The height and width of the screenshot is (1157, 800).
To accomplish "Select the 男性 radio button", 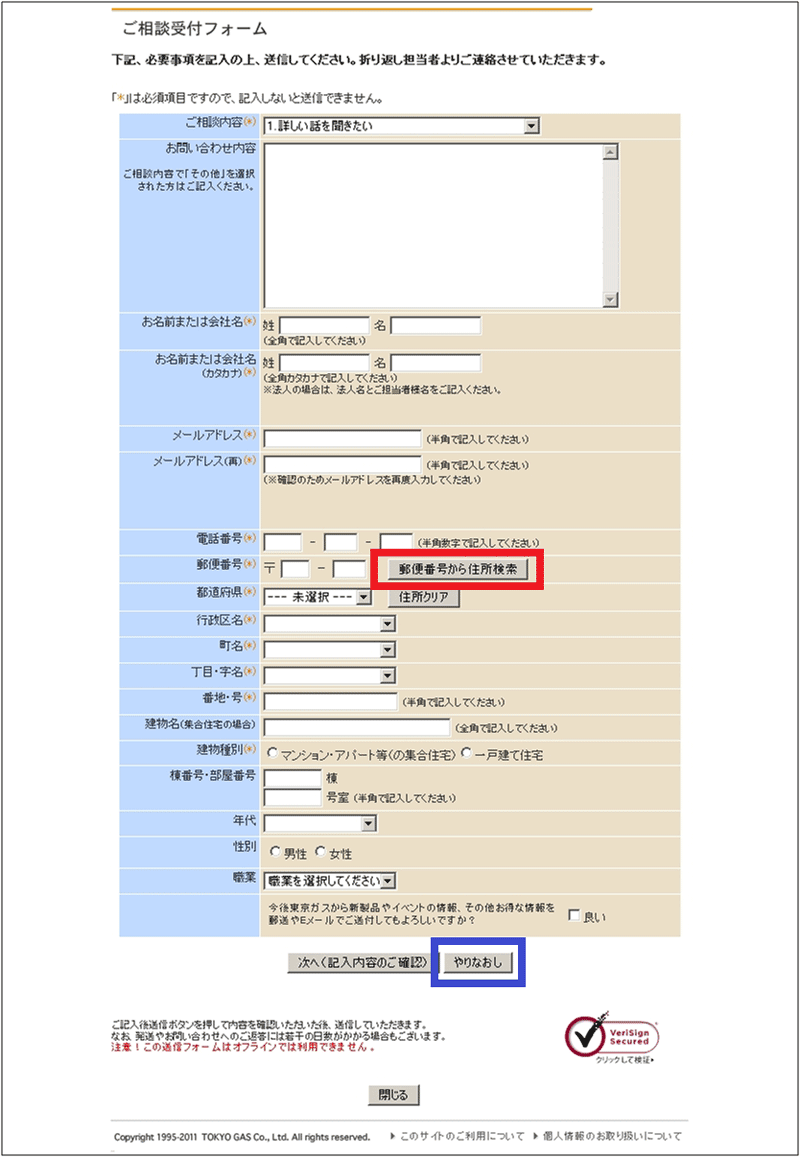I will click(x=275, y=852).
